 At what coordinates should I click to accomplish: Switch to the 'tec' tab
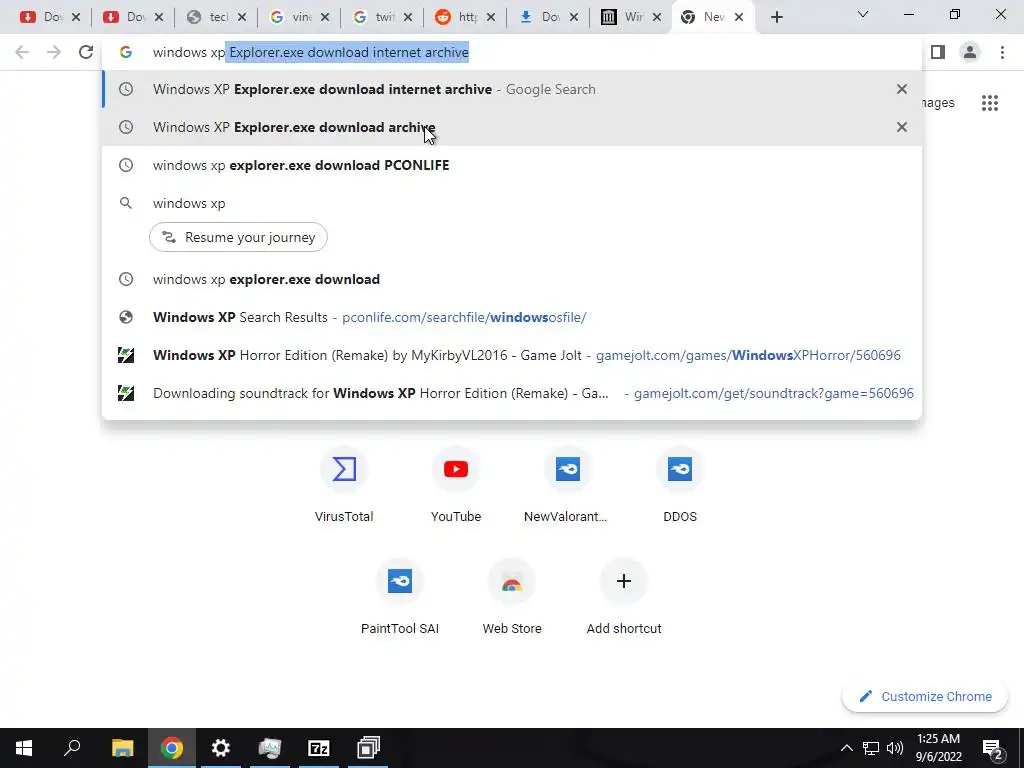(216, 17)
